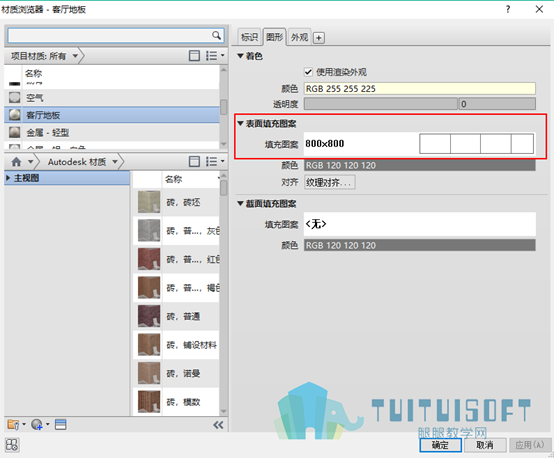Click shading color RGB 255 255 225 swatch
Screen dimensions: 554x458
click(x=420, y=88)
